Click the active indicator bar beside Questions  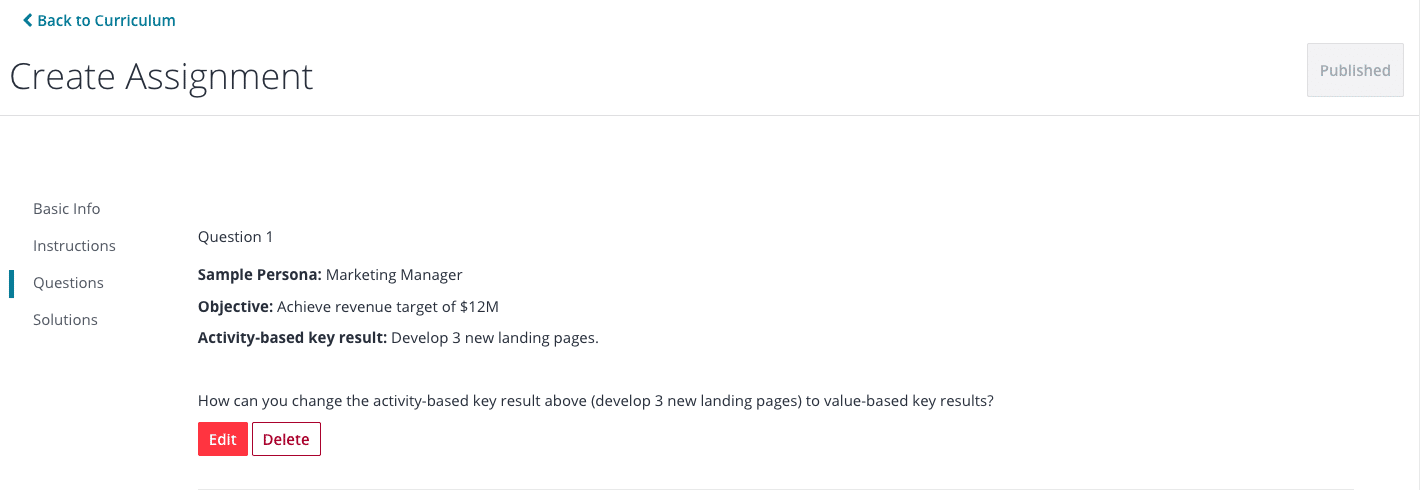12,283
